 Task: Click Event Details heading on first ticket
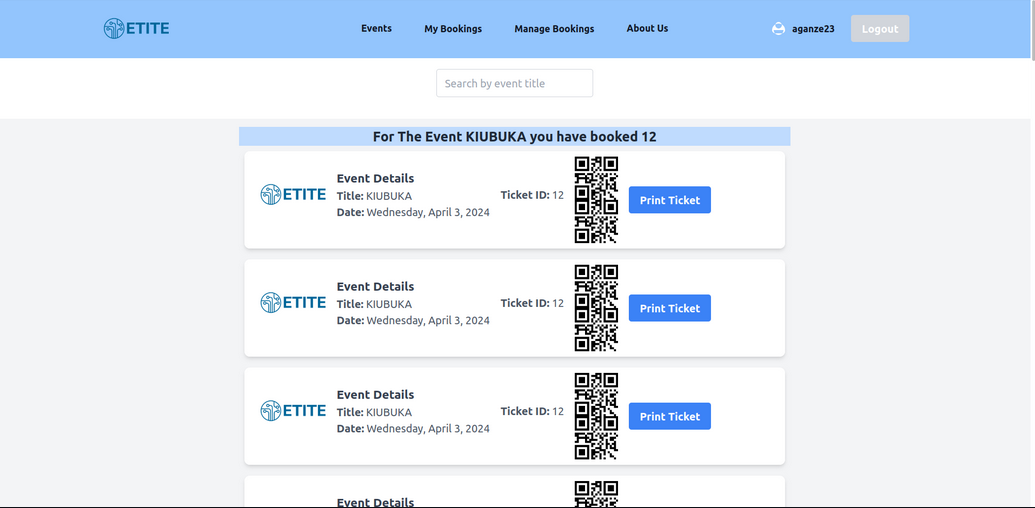(376, 178)
